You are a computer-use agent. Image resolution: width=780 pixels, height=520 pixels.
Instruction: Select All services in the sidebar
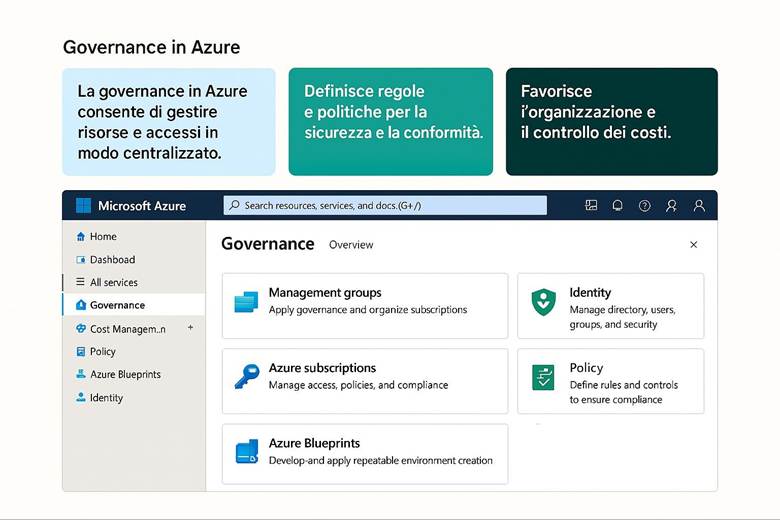[113, 283]
